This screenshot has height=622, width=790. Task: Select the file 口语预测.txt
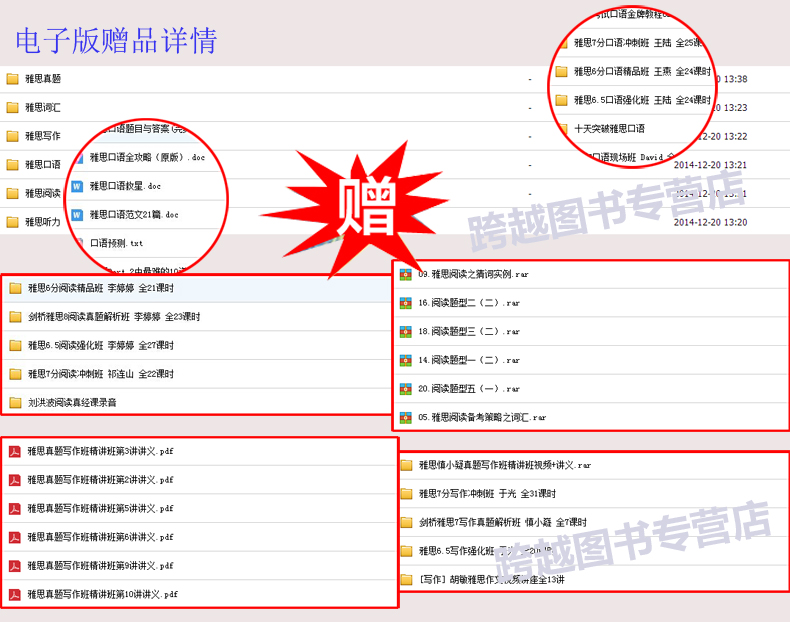[116, 243]
